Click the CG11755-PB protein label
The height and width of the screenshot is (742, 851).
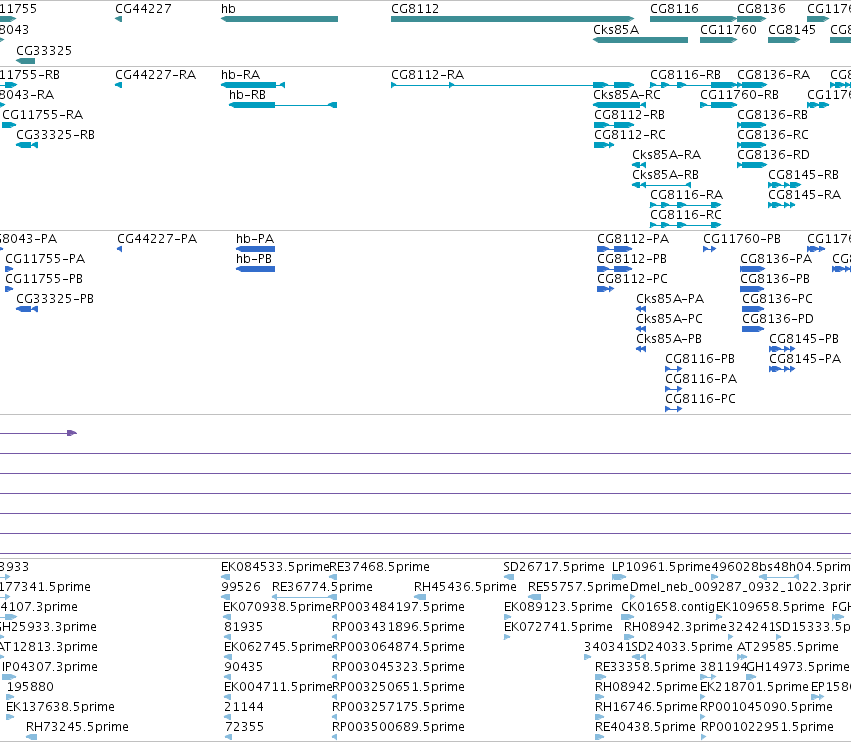coord(44,279)
